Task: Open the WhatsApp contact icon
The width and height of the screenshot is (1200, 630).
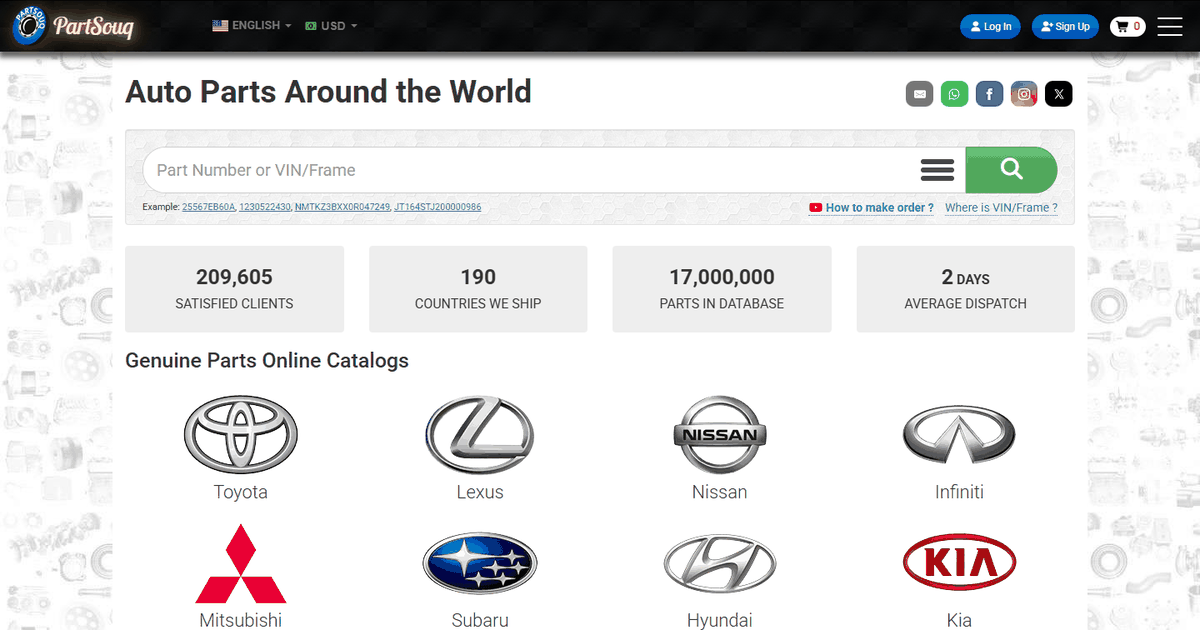Action: tap(954, 95)
